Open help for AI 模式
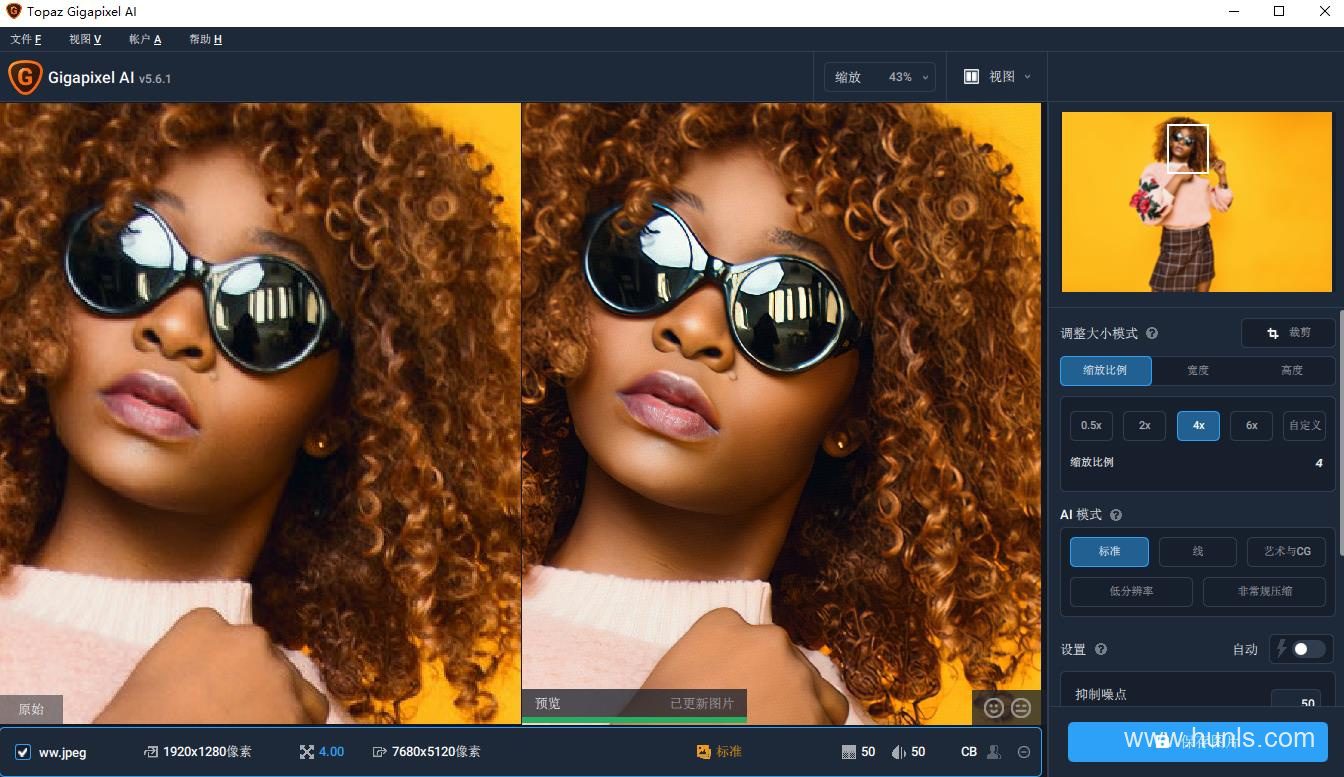This screenshot has width=1344, height=777. (x=1116, y=515)
